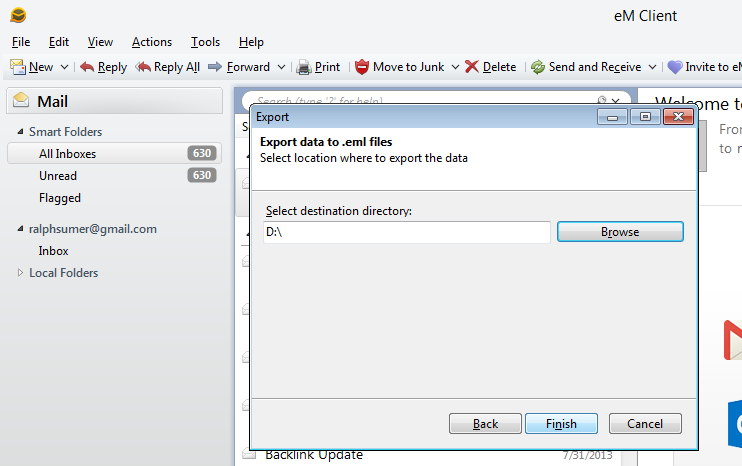
Task: Select the Local Folders item
Action: 63,273
